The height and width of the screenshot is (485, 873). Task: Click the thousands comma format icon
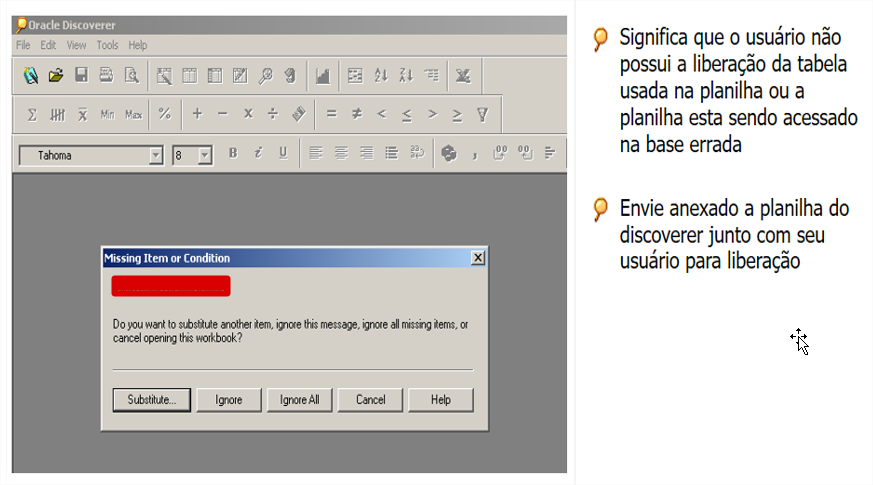[475, 155]
